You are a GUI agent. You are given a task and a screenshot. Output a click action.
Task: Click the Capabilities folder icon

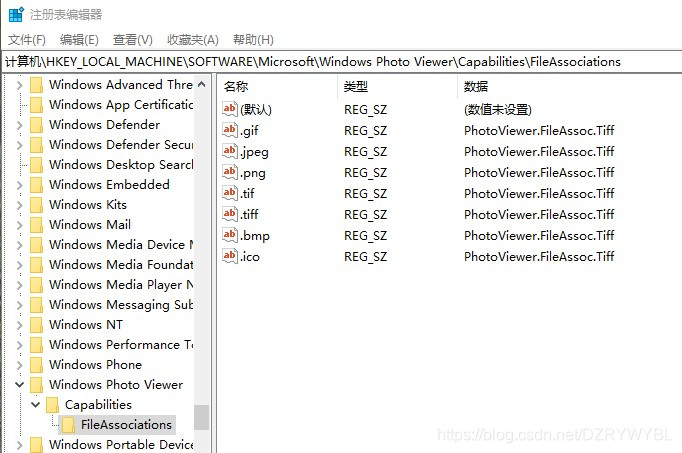[x=52, y=405]
